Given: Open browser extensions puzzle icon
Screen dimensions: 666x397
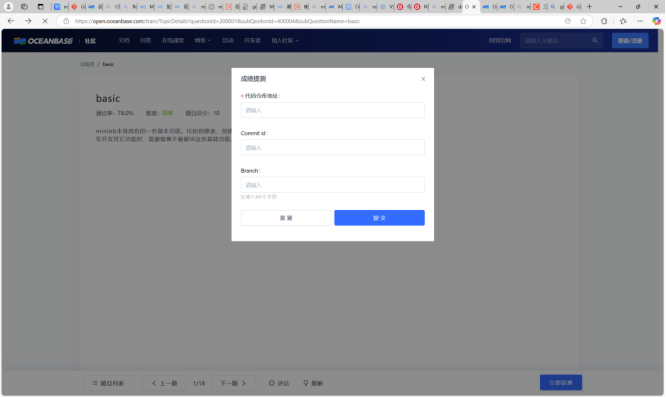Looking at the screenshot, I should tap(604, 21).
